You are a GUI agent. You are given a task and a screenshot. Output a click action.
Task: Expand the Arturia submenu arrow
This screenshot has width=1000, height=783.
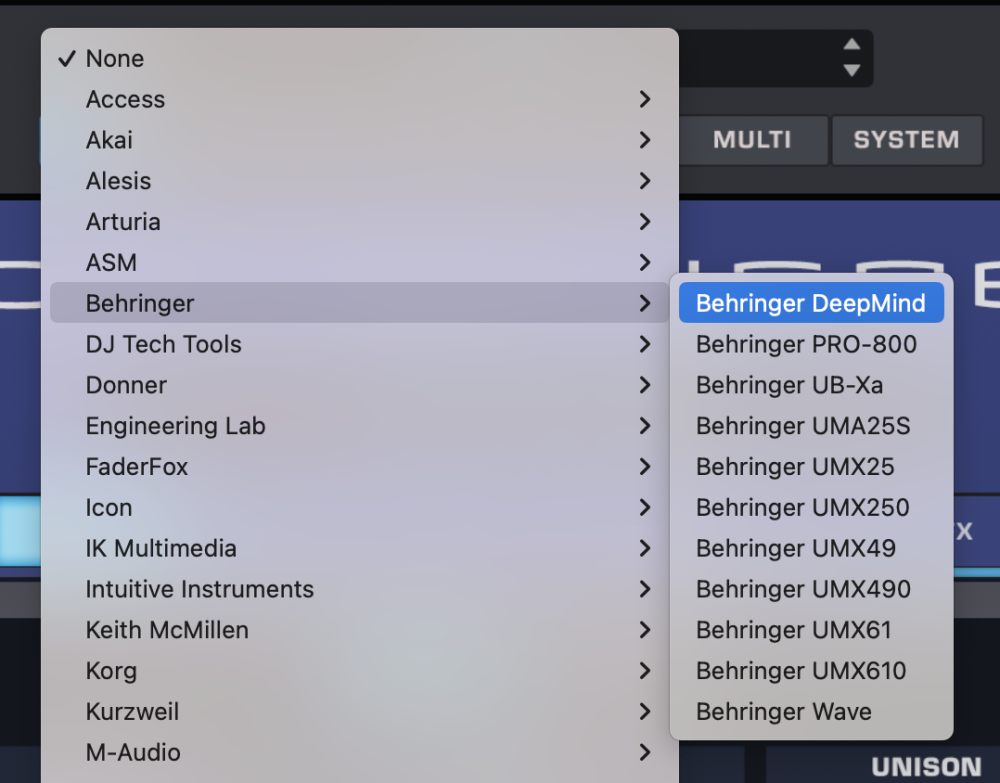(645, 222)
